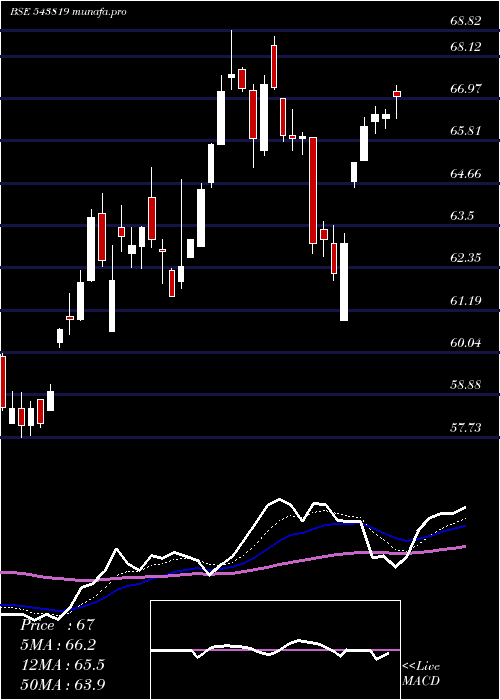Screen dimensions: 500x700
Task: Click the BSE 543819 munafa.pro chart title
Action: (68, 12)
